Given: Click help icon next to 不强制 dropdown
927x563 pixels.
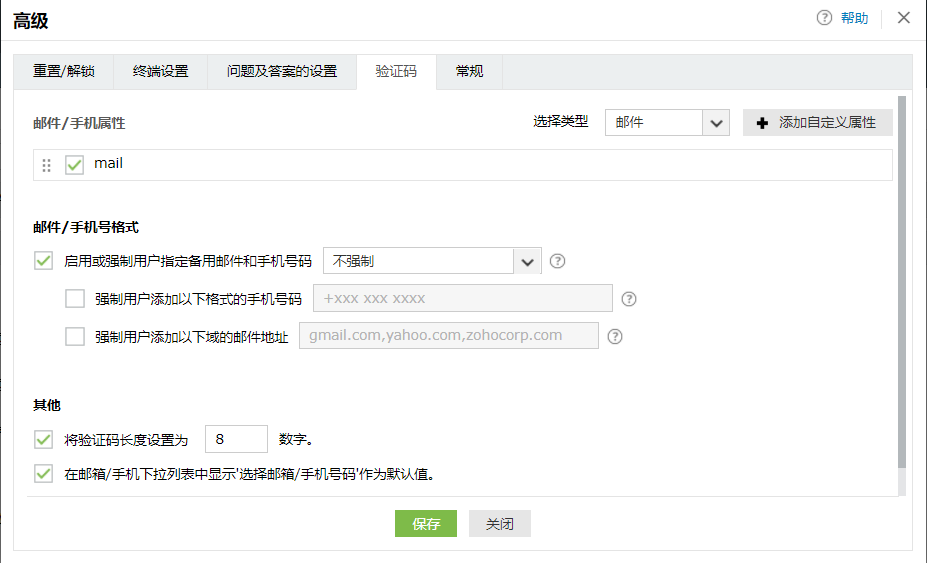Looking at the screenshot, I should [557, 261].
